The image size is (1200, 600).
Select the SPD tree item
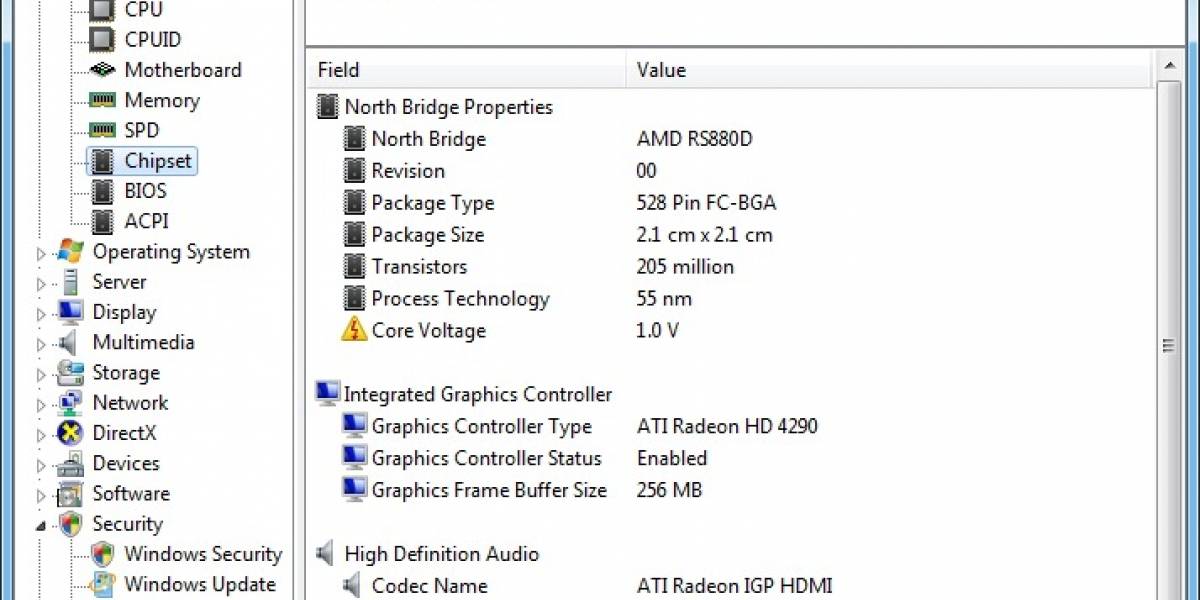142,130
